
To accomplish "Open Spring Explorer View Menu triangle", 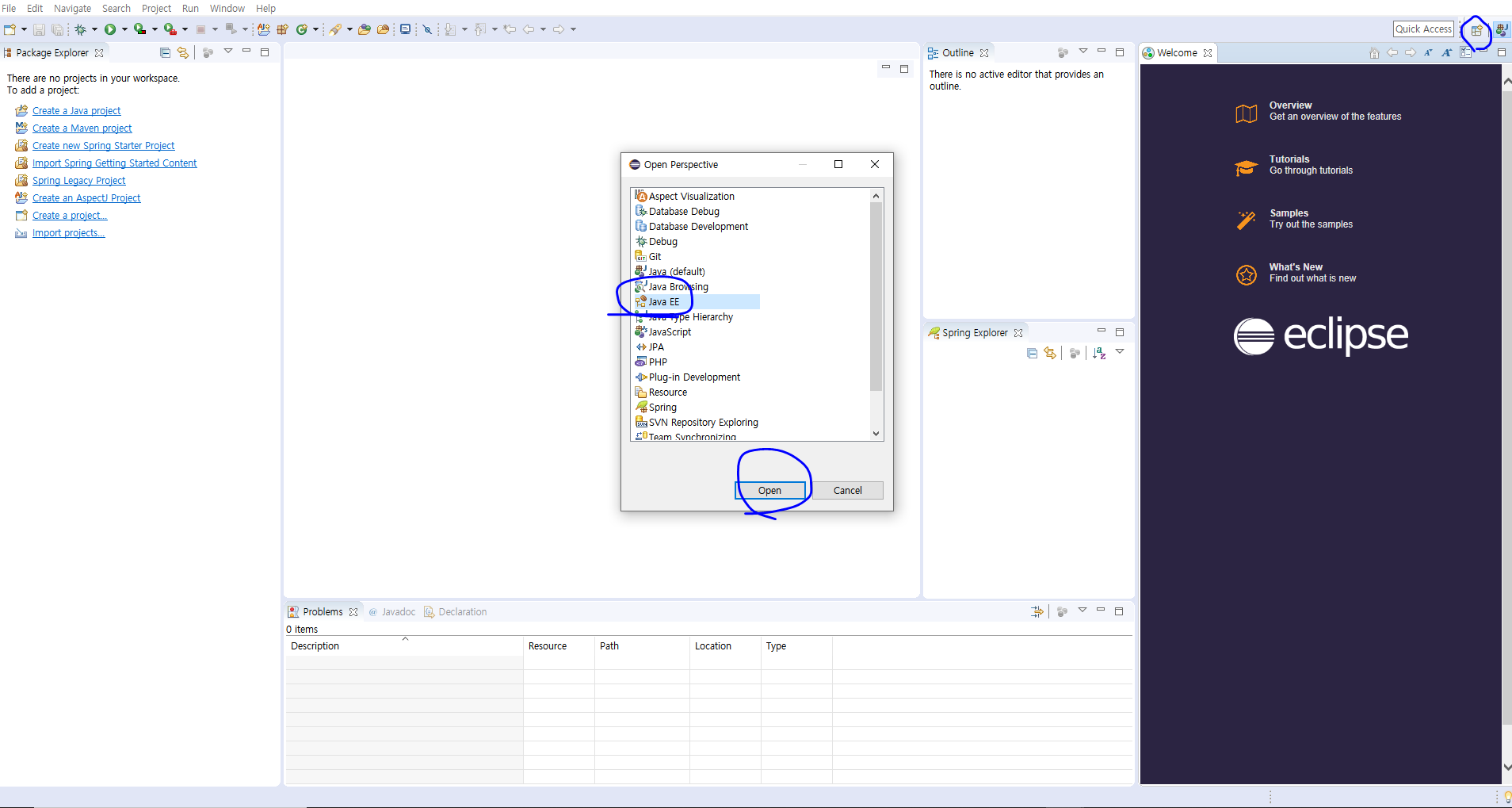I will click(1120, 351).
